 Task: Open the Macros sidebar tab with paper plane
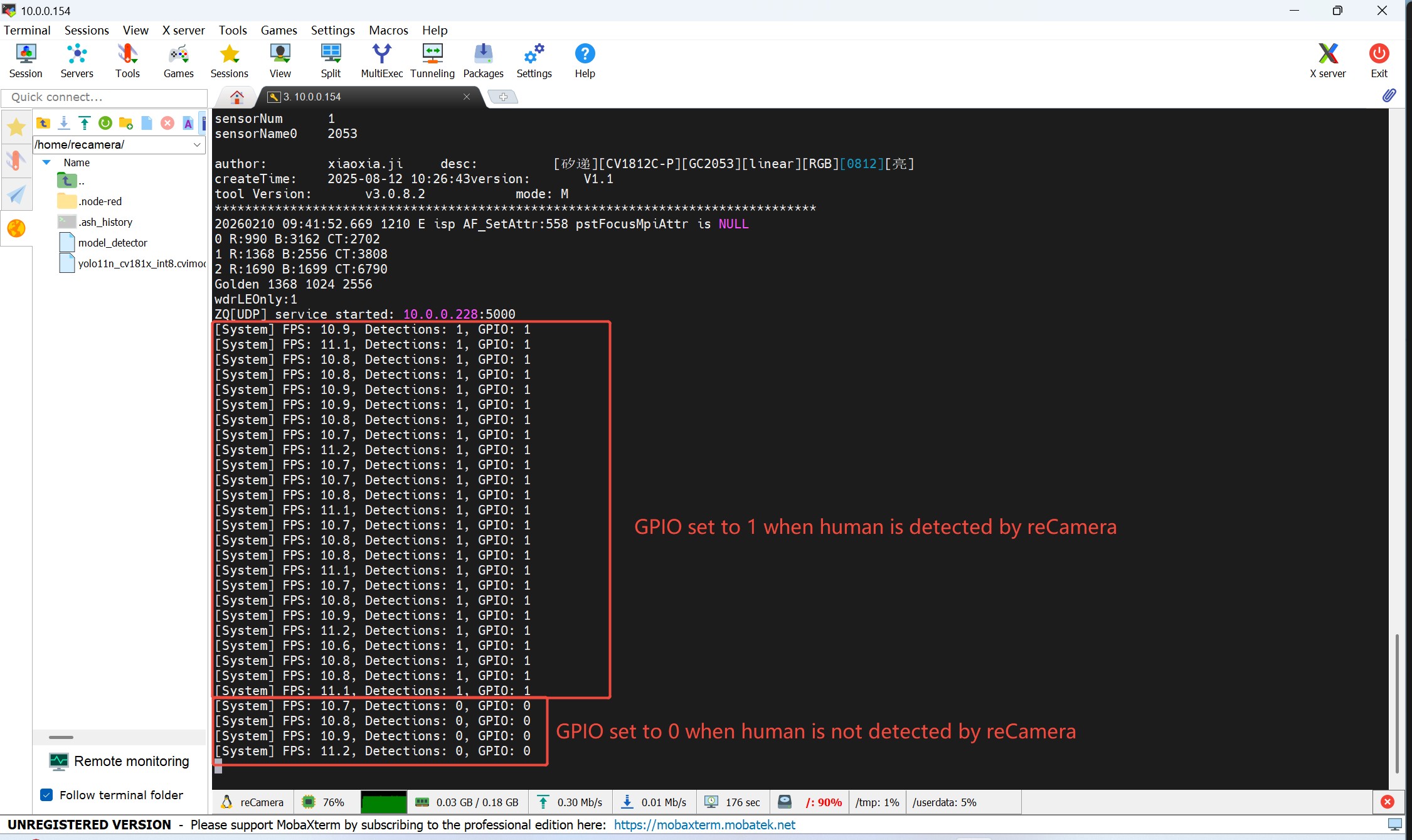click(x=16, y=194)
